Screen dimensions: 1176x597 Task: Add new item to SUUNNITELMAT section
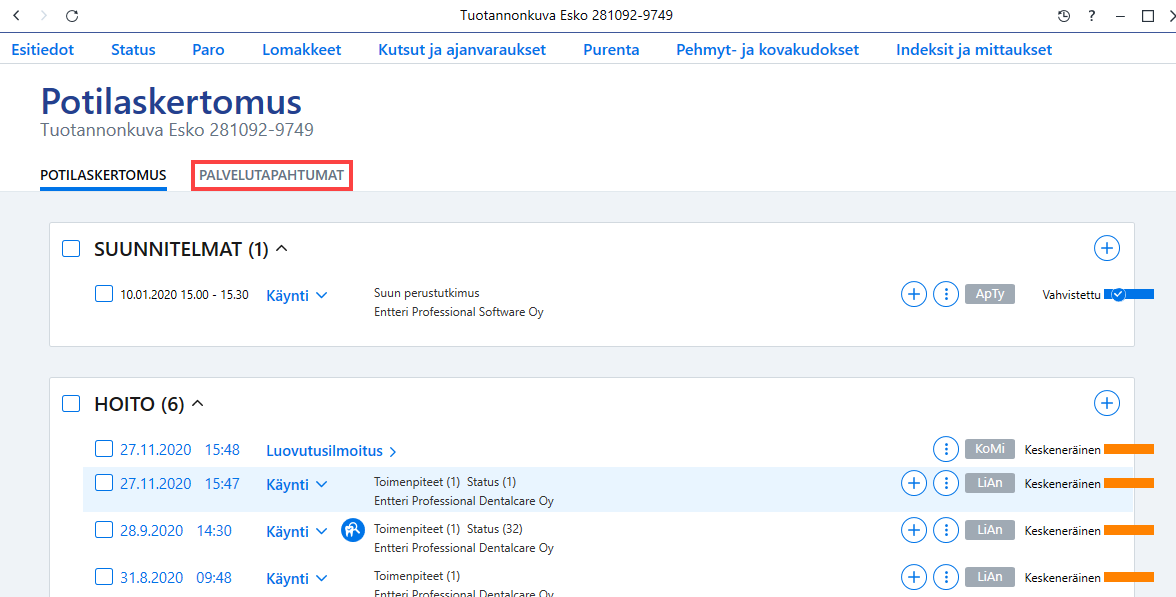click(1106, 248)
